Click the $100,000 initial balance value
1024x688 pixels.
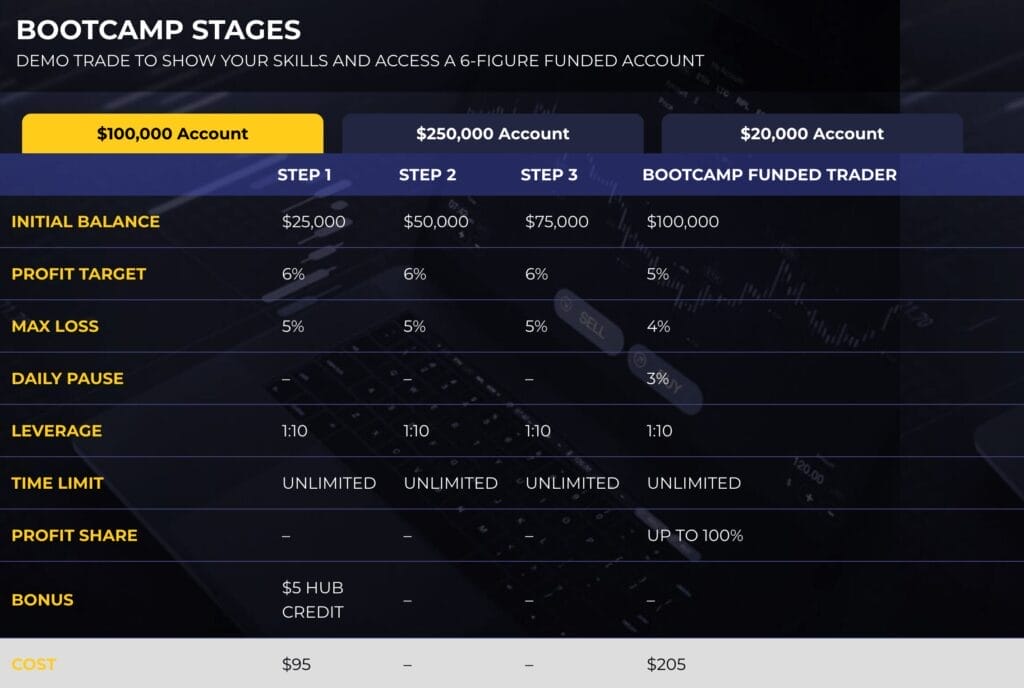pos(682,222)
